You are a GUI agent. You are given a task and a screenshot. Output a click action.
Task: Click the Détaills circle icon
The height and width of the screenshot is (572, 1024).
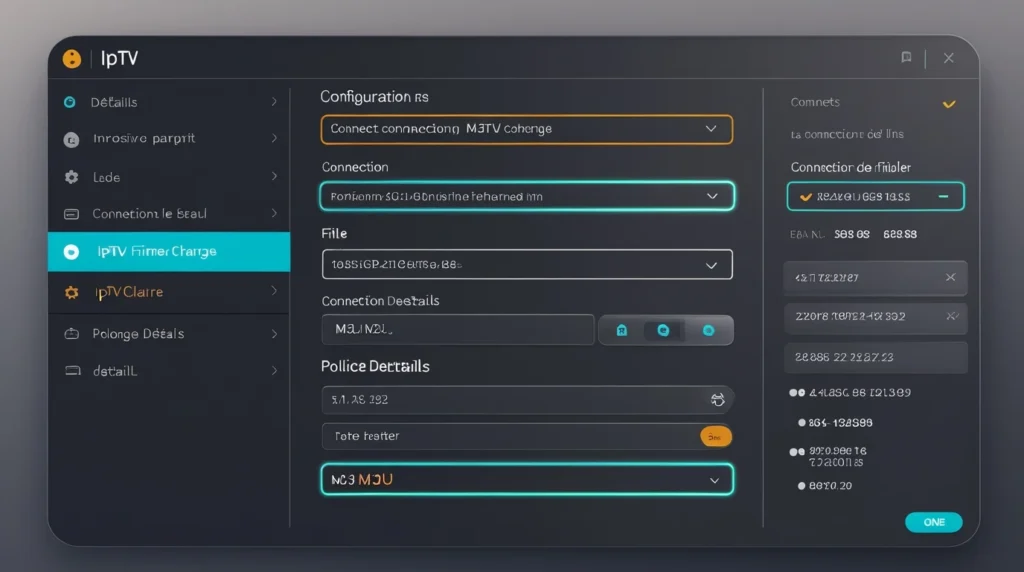70,102
